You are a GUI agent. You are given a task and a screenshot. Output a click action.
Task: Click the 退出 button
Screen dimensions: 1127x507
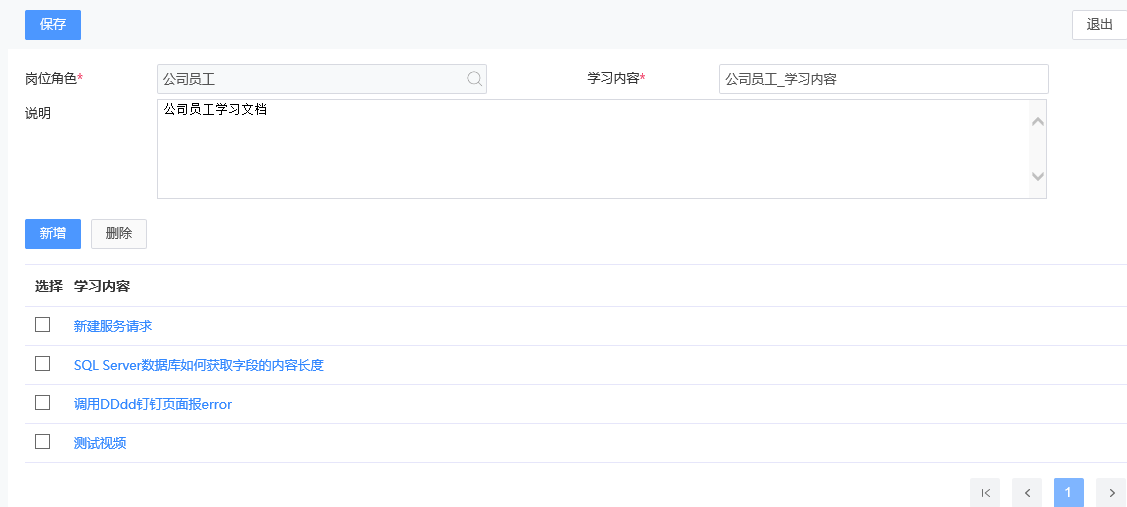(1099, 25)
